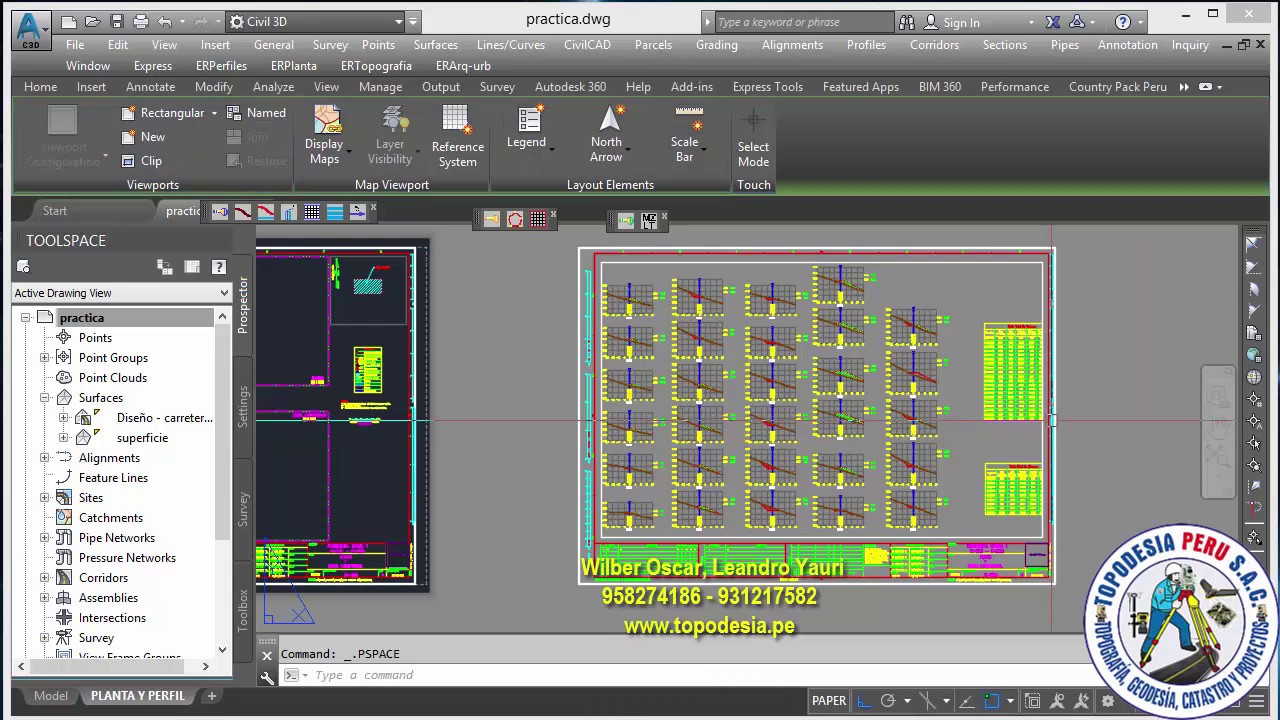Switch to the Model layout tab
The image size is (1280, 720).
click(51, 696)
